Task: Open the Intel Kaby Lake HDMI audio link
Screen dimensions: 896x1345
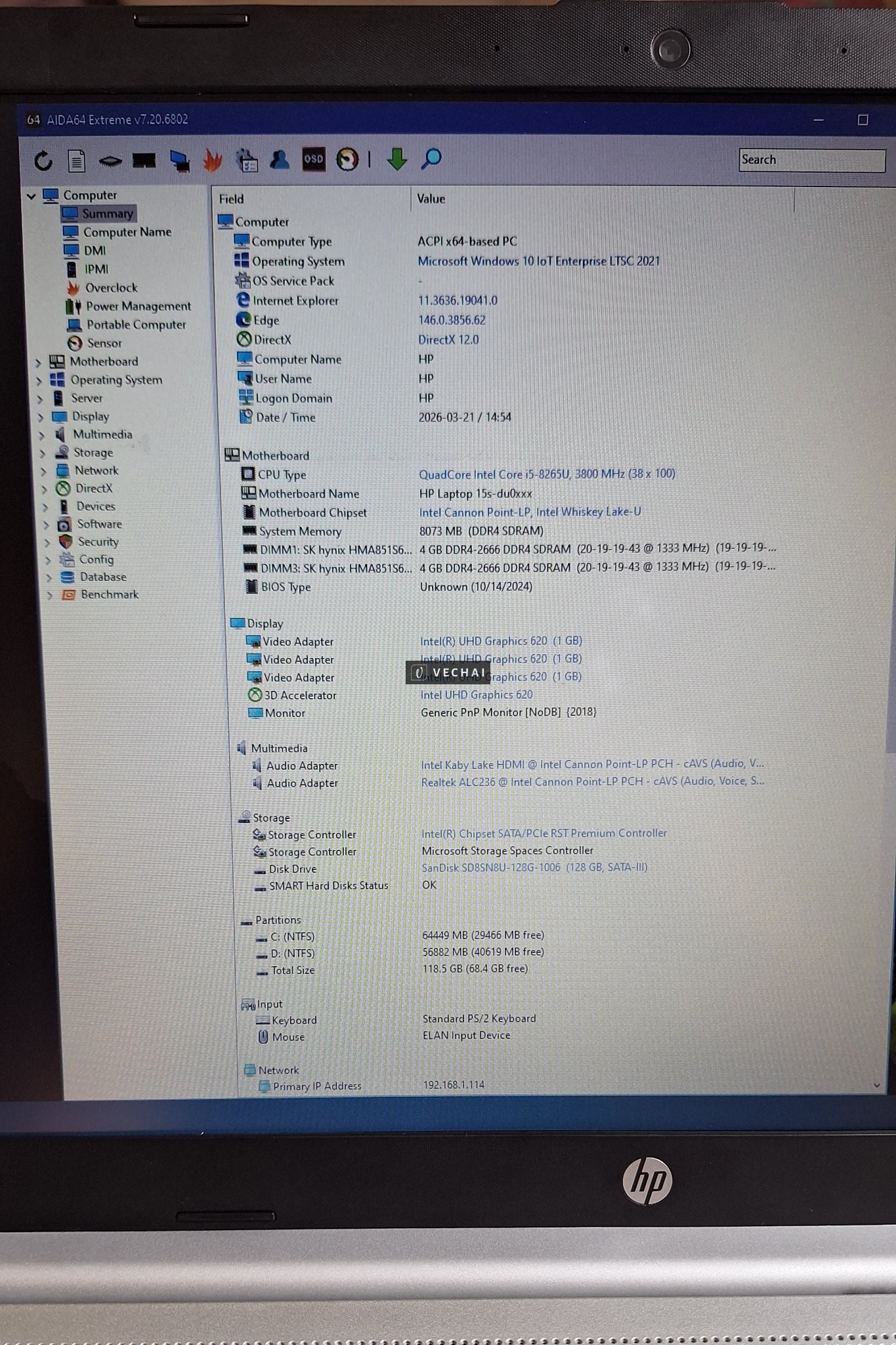Action: point(592,764)
